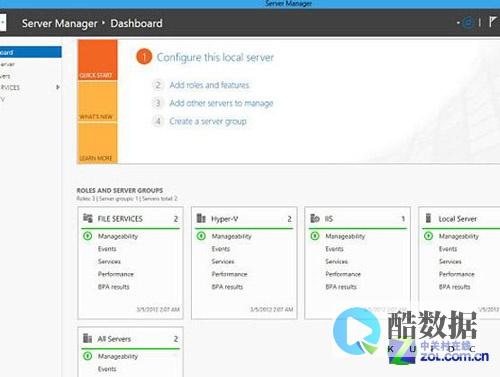Click Events in Local Server tile

point(448,249)
